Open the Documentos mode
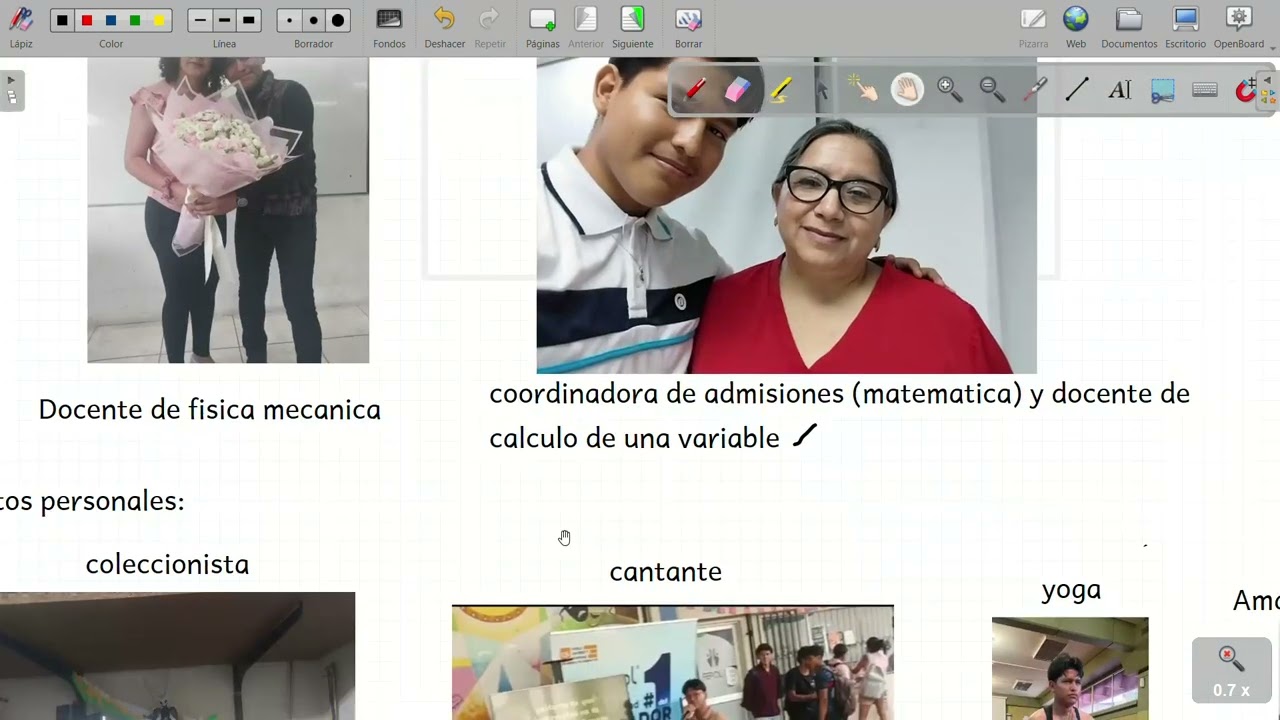 click(x=1129, y=26)
